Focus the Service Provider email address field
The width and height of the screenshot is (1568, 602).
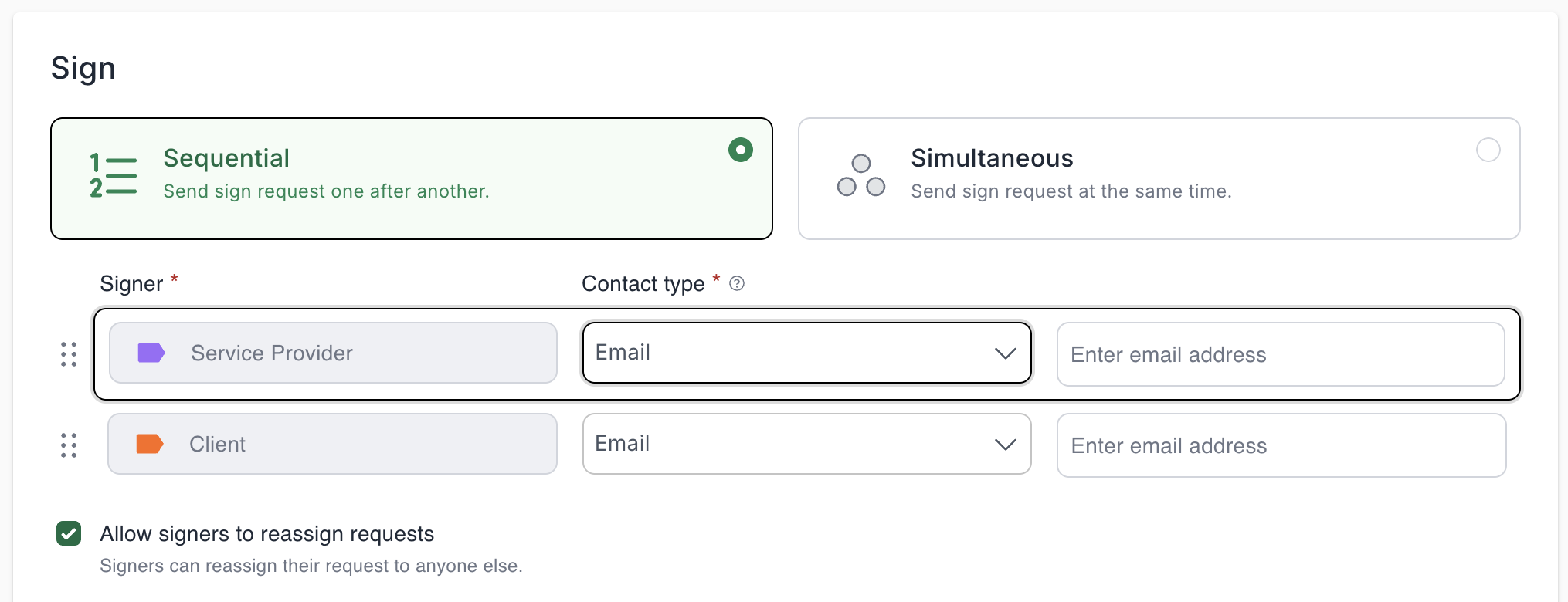(x=1280, y=354)
